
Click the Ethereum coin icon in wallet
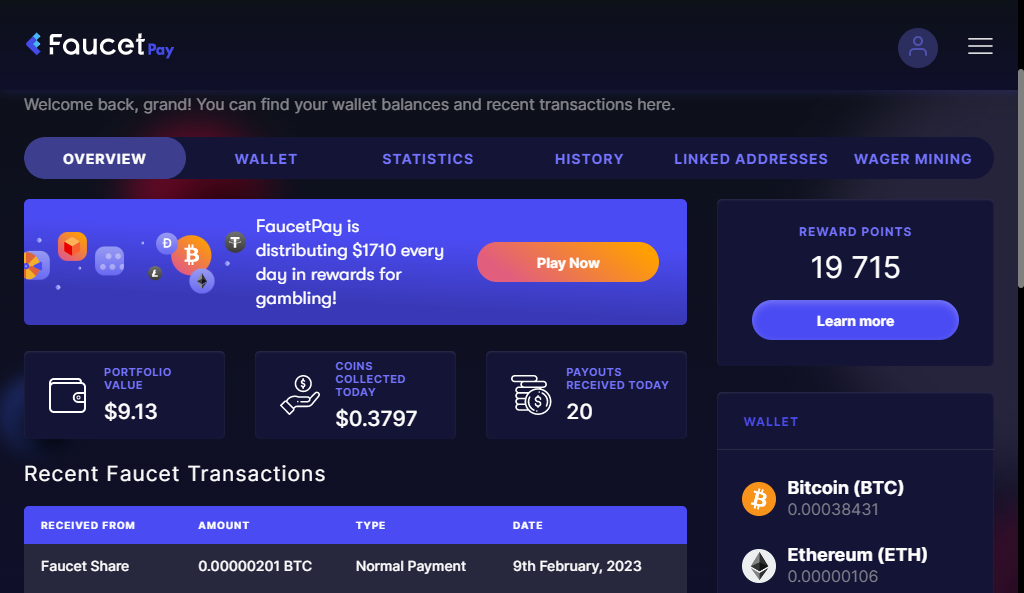758,566
